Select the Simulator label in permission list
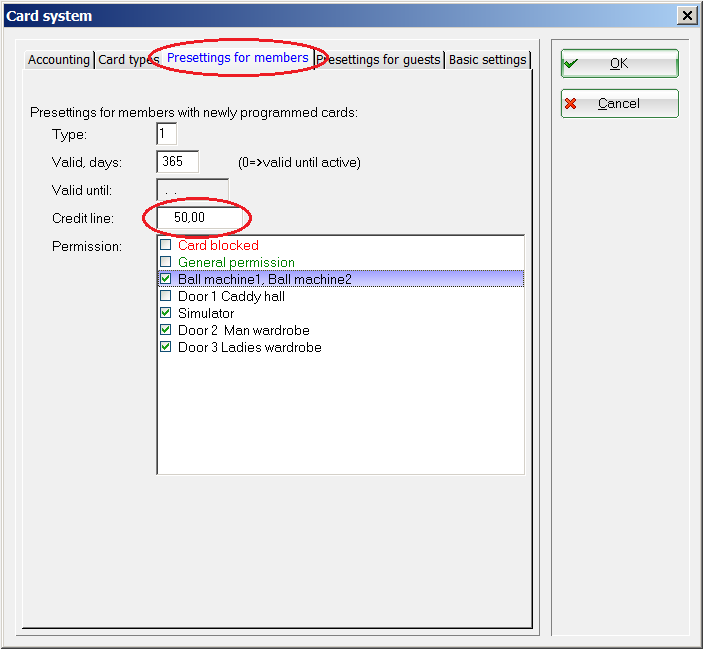This screenshot has width=703, height=649. point(206,313)
